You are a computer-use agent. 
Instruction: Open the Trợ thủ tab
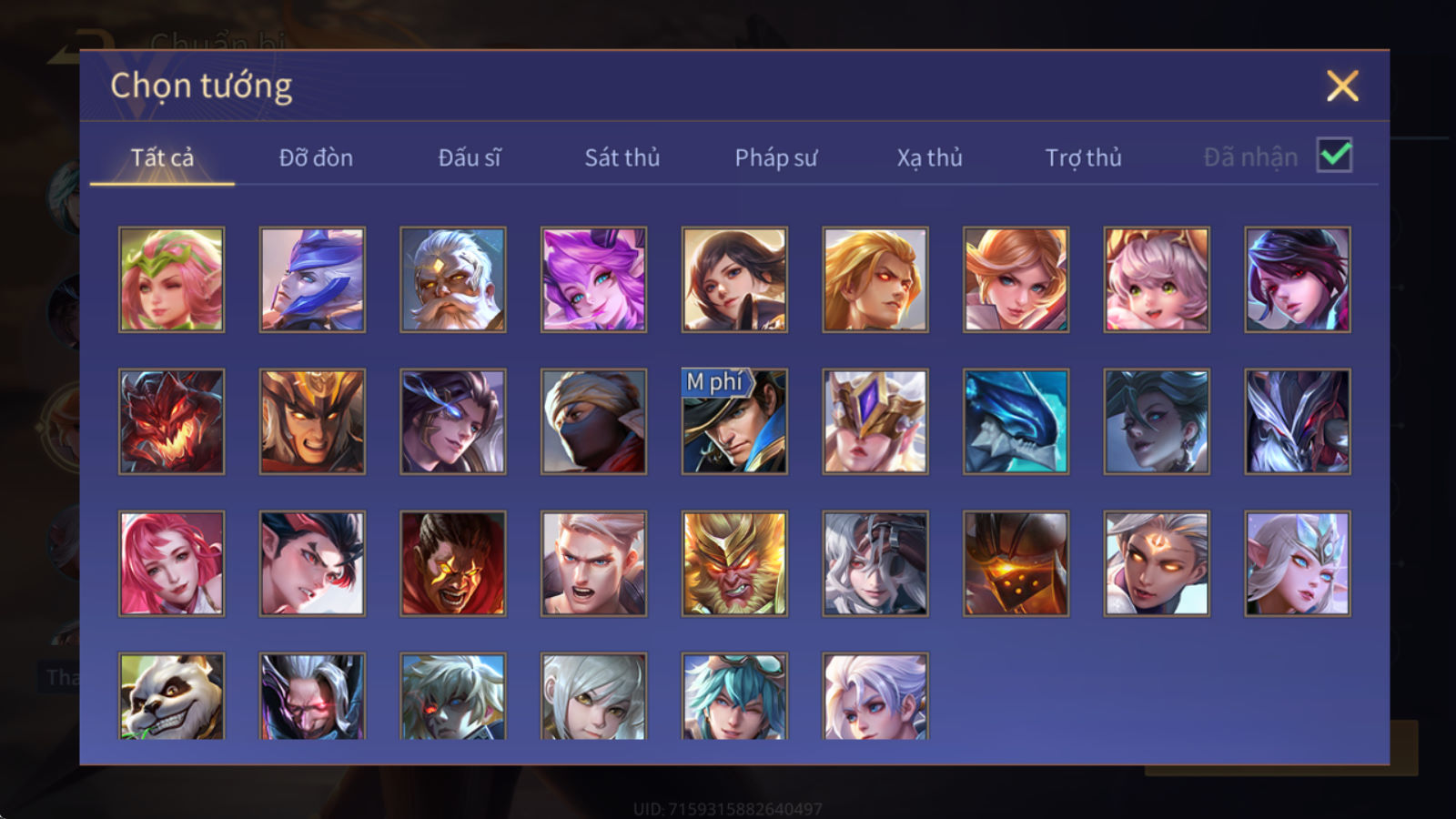[1083, 157]
